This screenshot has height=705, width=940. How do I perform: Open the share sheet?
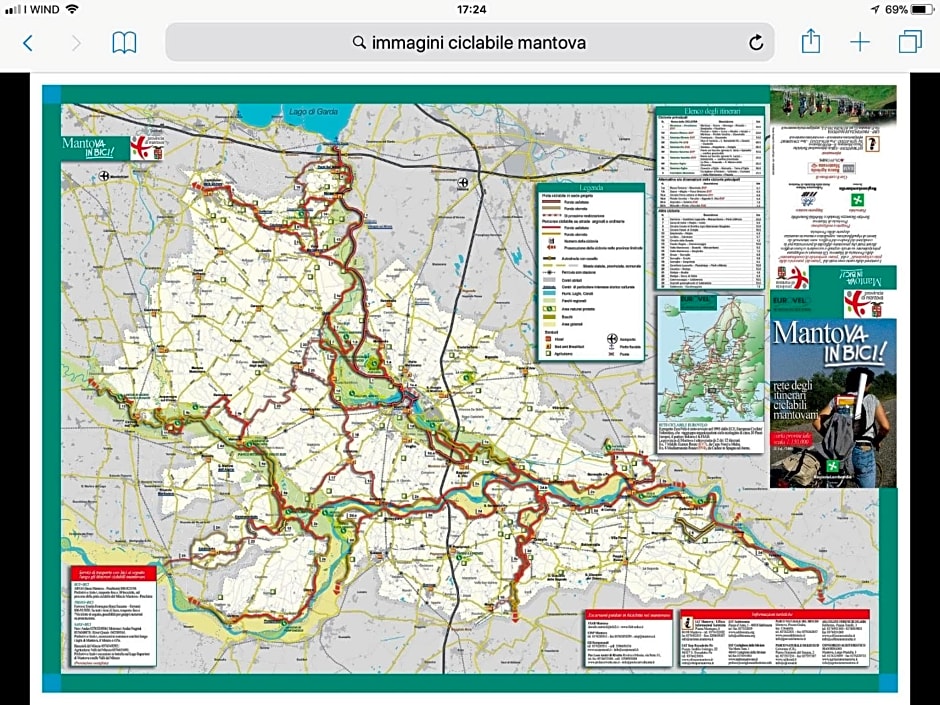(810, 42)
